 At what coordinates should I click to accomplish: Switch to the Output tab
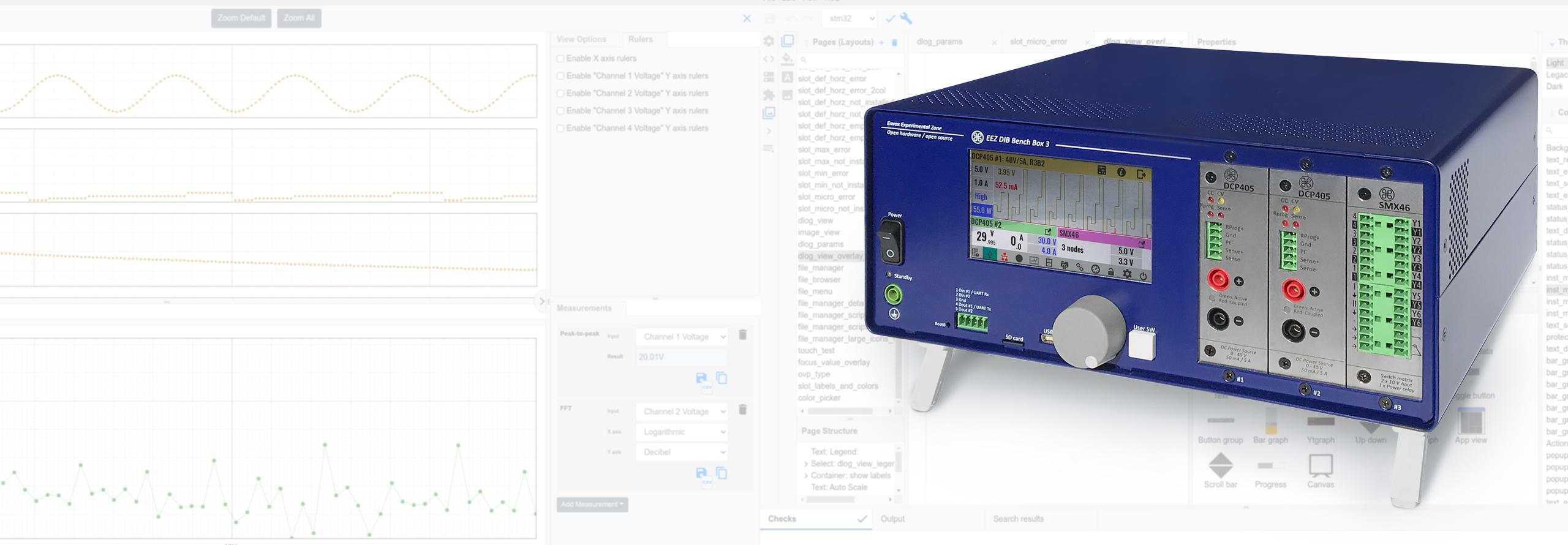tap(892, 519)
